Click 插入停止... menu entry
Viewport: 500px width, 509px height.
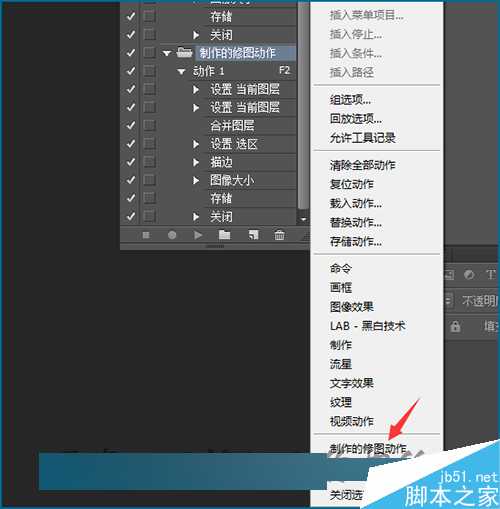click(356, 34)
